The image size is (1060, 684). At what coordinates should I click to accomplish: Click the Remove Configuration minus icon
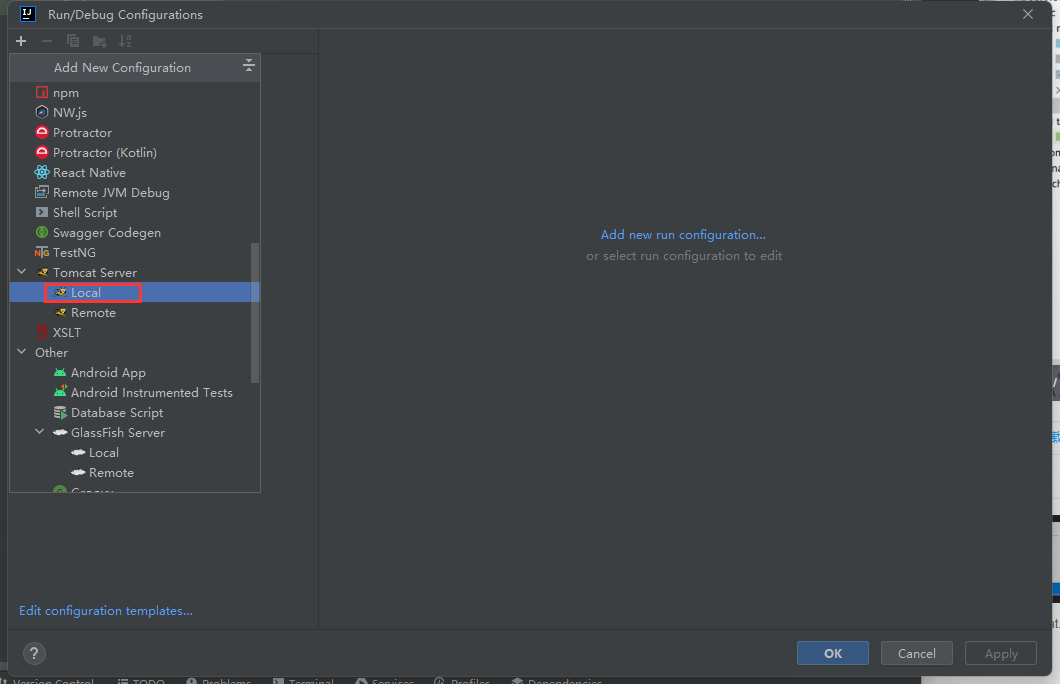[x=46, y=41]
